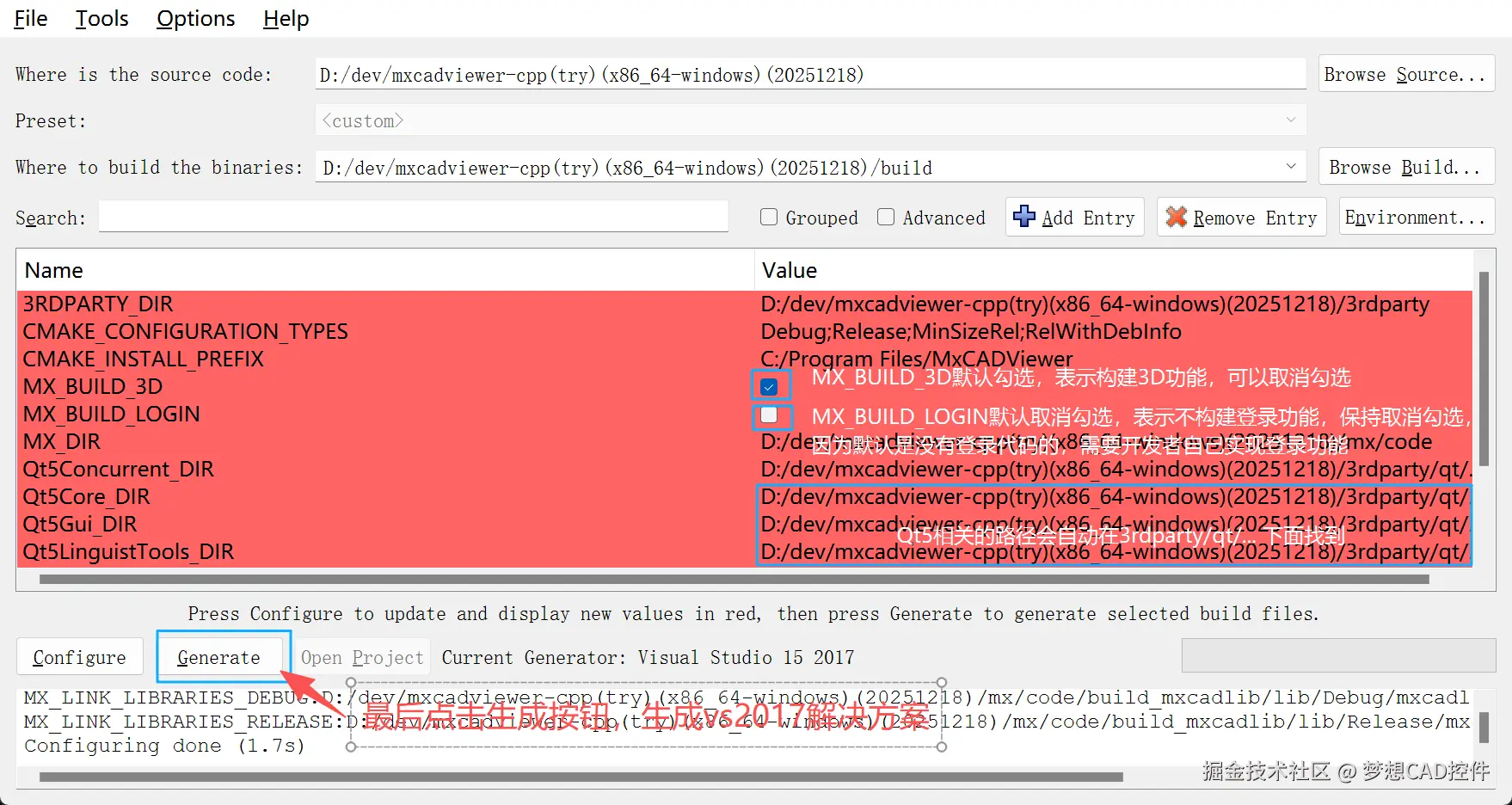Image resolution: width=1512 pixels, height=805 pixels.
Task: Click the blue plus Add Entry icon
Action: pyautogui.click(x=1023, y=217)
